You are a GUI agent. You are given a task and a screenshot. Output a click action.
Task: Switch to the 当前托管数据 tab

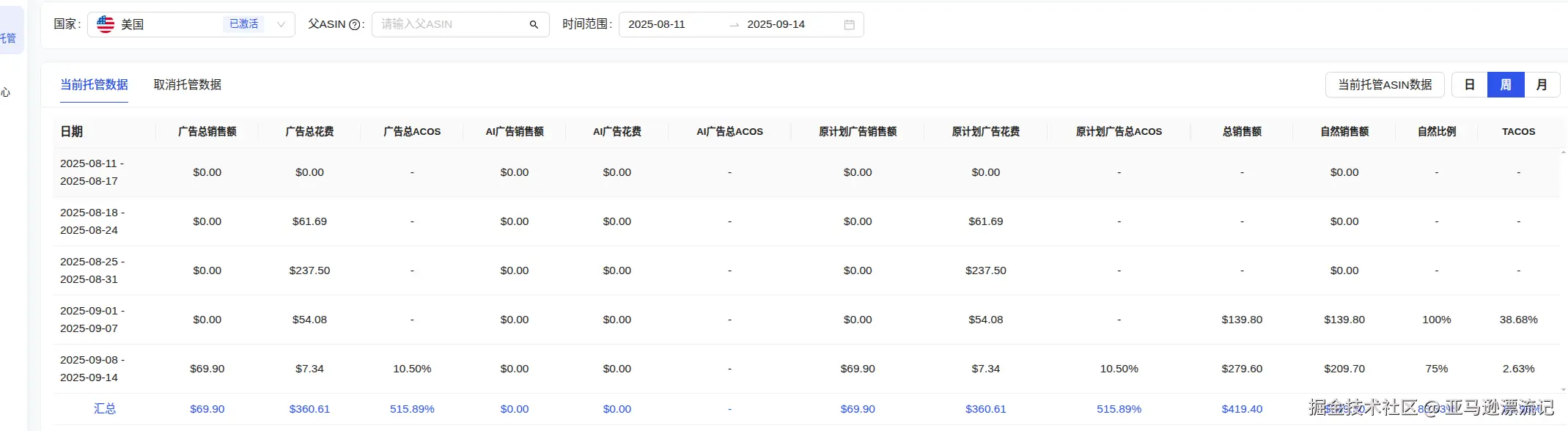94,85
